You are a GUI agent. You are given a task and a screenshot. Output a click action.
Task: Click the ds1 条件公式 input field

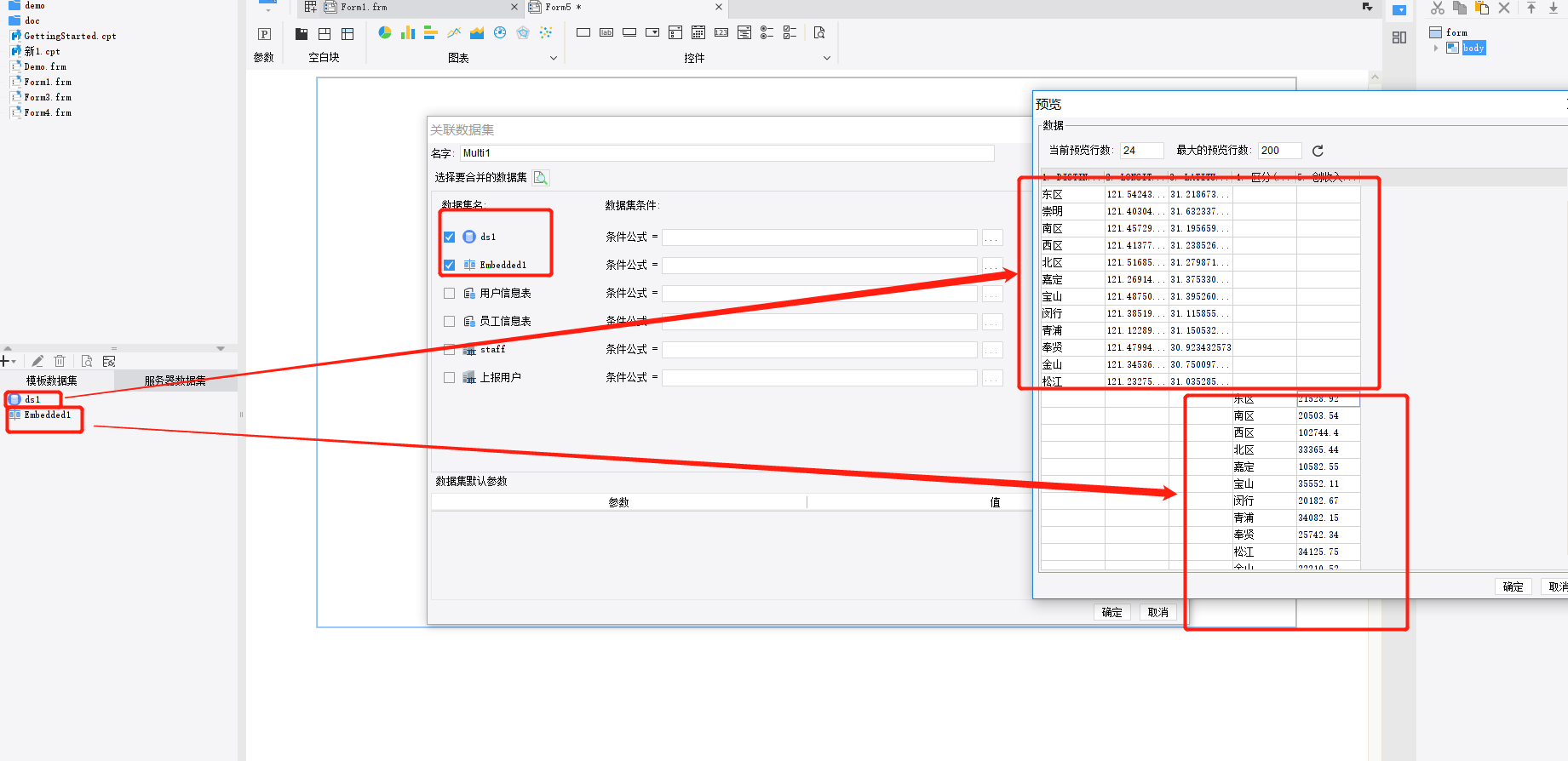coord(820,237)
